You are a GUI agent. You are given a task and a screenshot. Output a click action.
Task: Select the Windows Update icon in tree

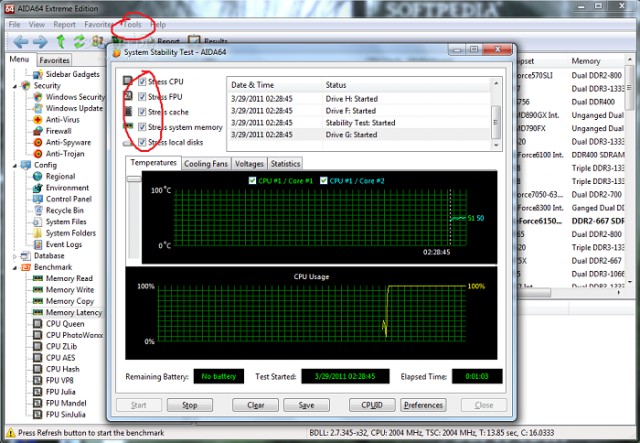[38, 108]
